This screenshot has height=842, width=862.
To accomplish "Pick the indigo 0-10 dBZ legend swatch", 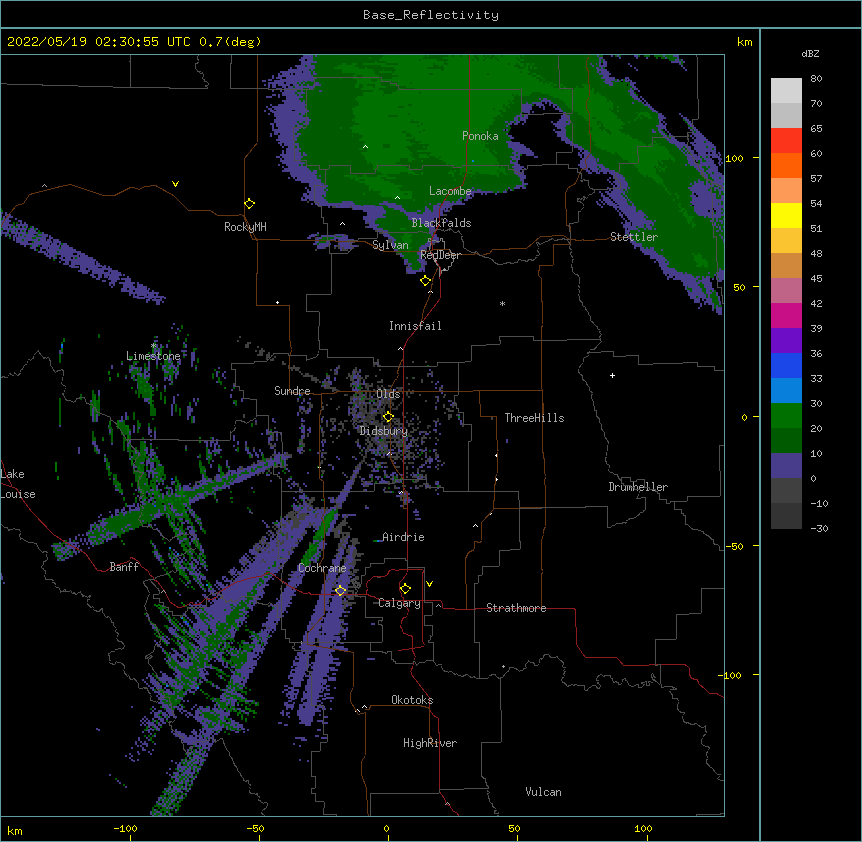I will 786,466.
